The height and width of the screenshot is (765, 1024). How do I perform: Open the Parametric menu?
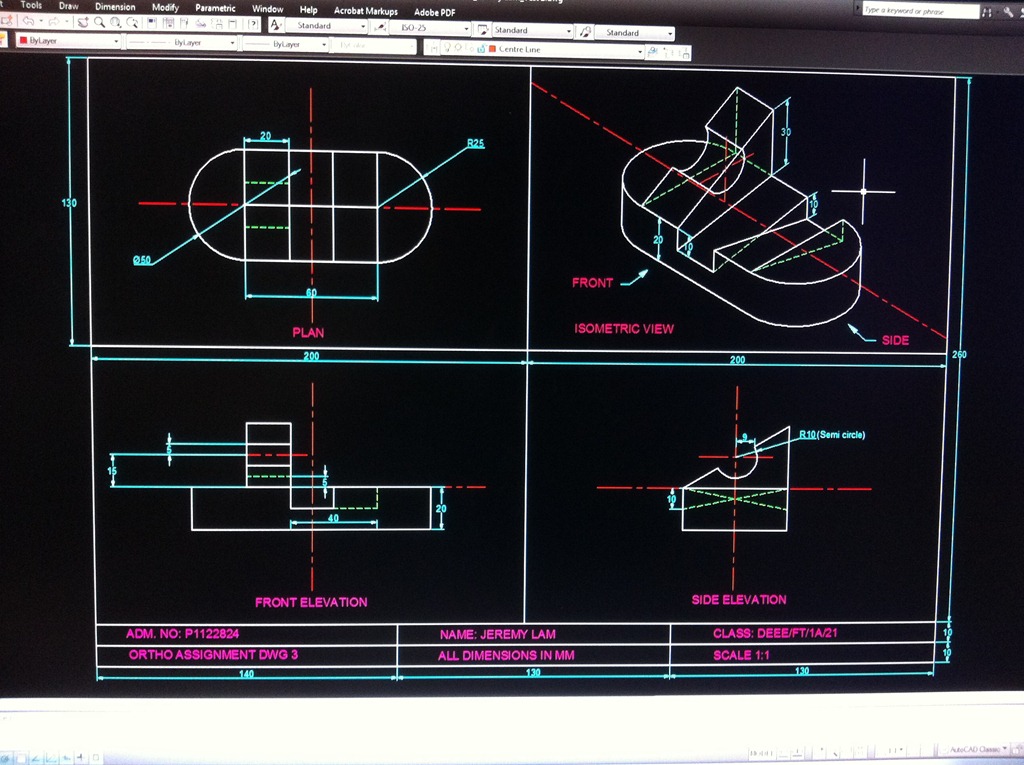tap(215, 8)
